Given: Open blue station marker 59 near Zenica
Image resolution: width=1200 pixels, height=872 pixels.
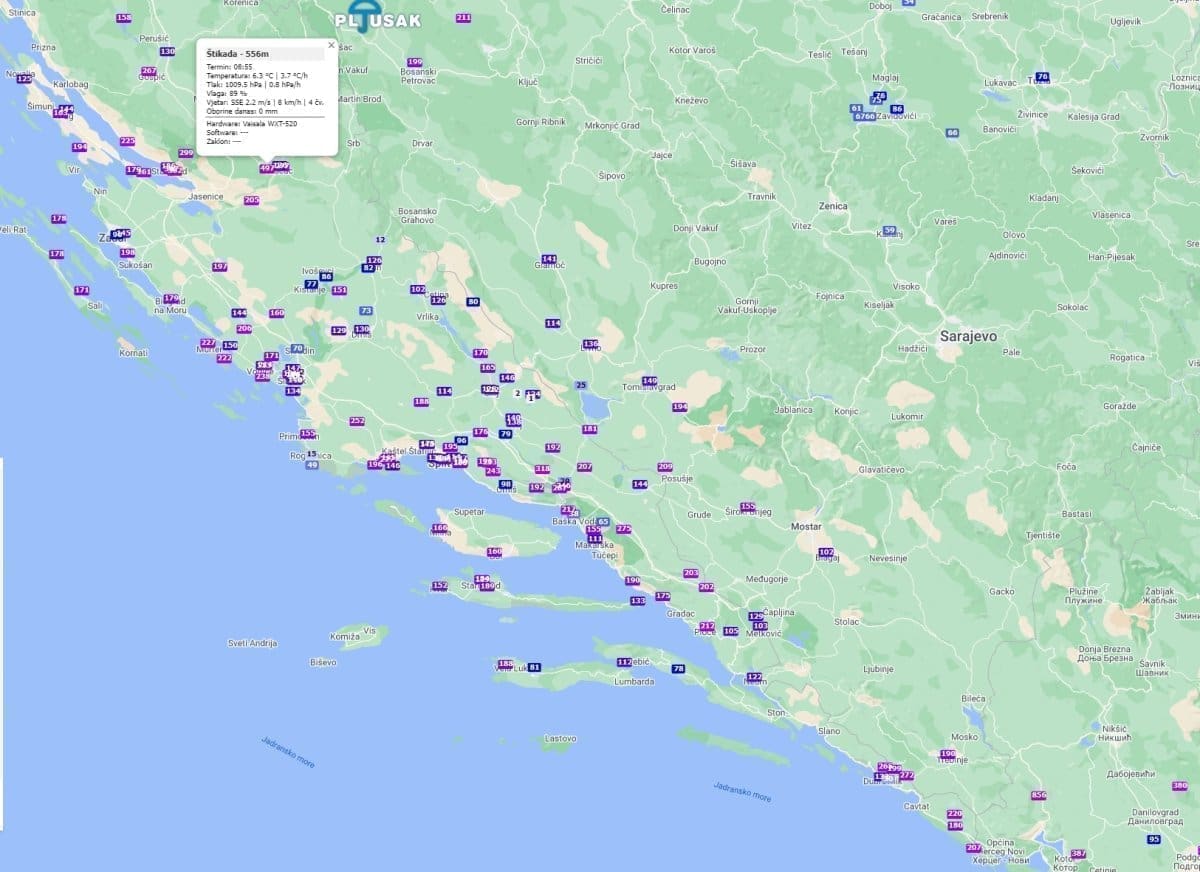Looking at the screenshot, I should (889, 231).
